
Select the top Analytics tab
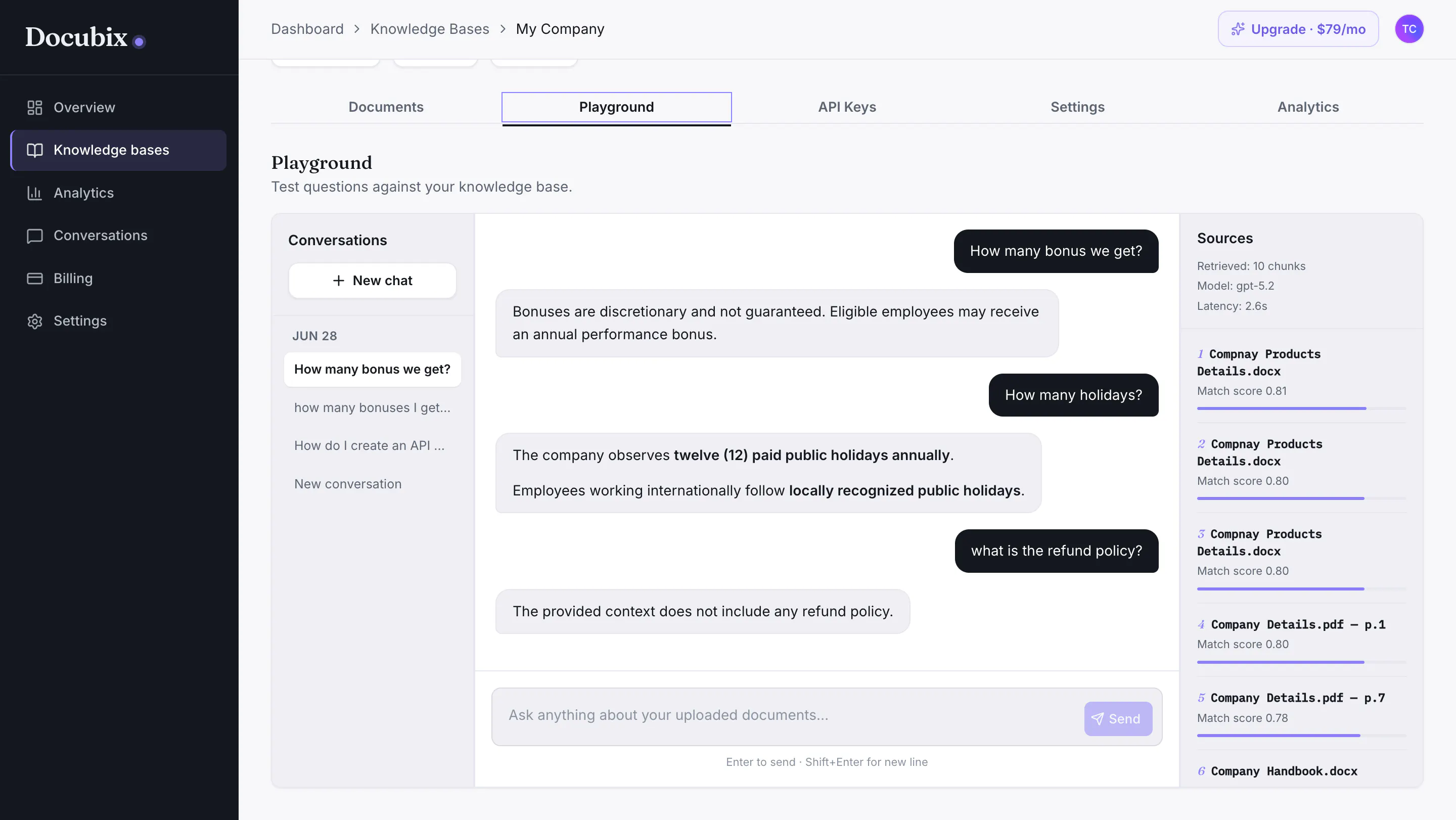pos(1308,107)
